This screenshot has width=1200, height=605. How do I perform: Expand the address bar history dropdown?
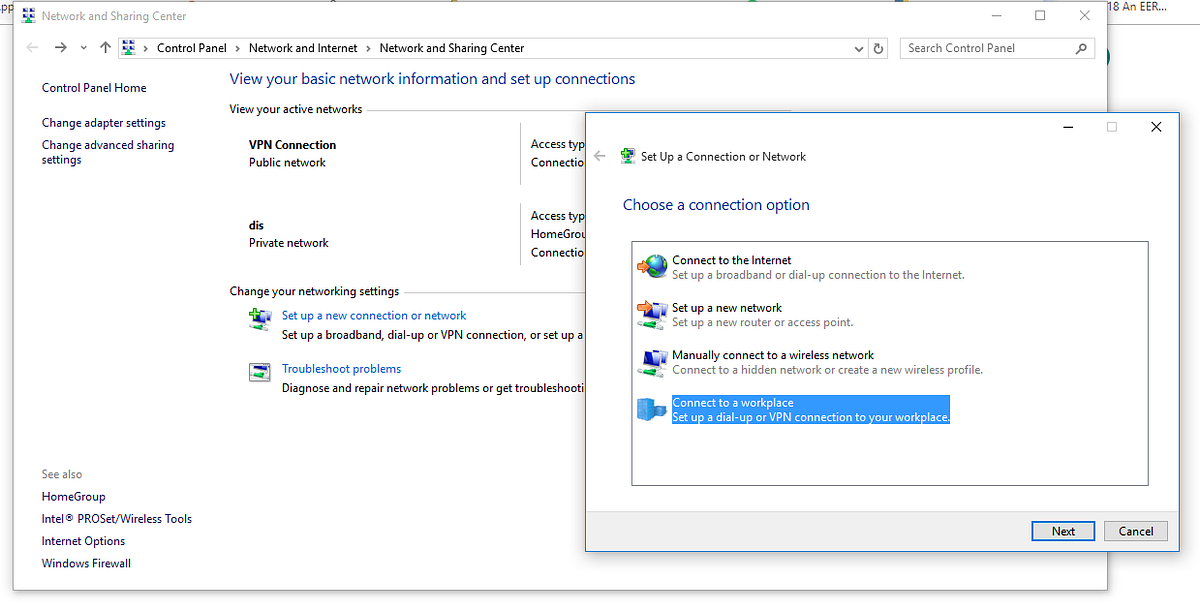860,48
